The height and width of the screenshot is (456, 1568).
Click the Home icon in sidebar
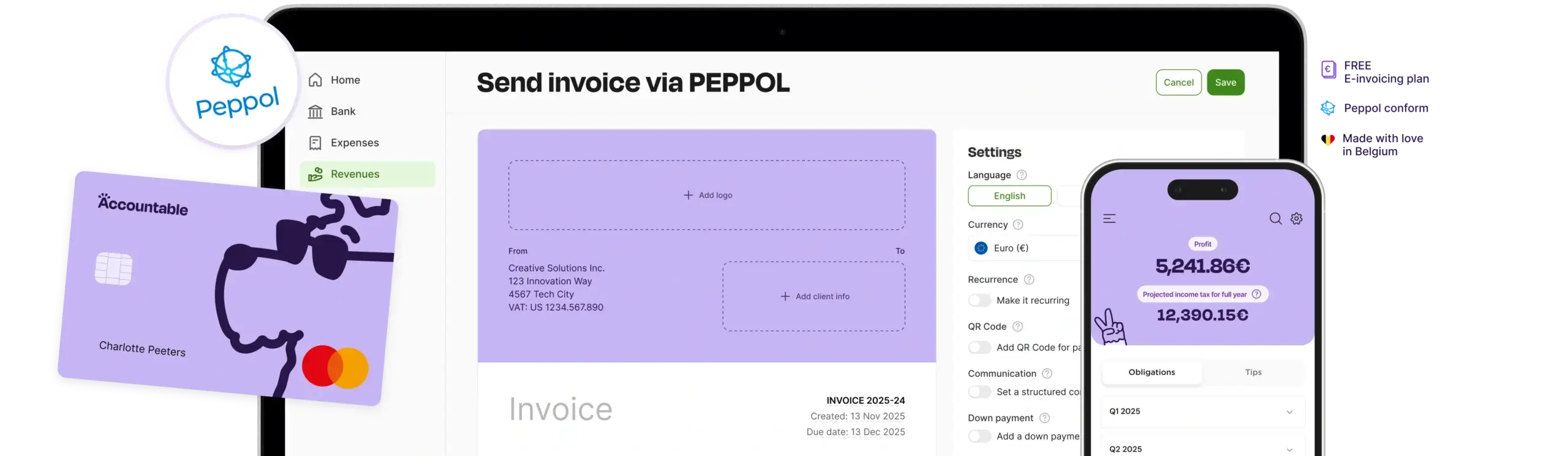315,80
